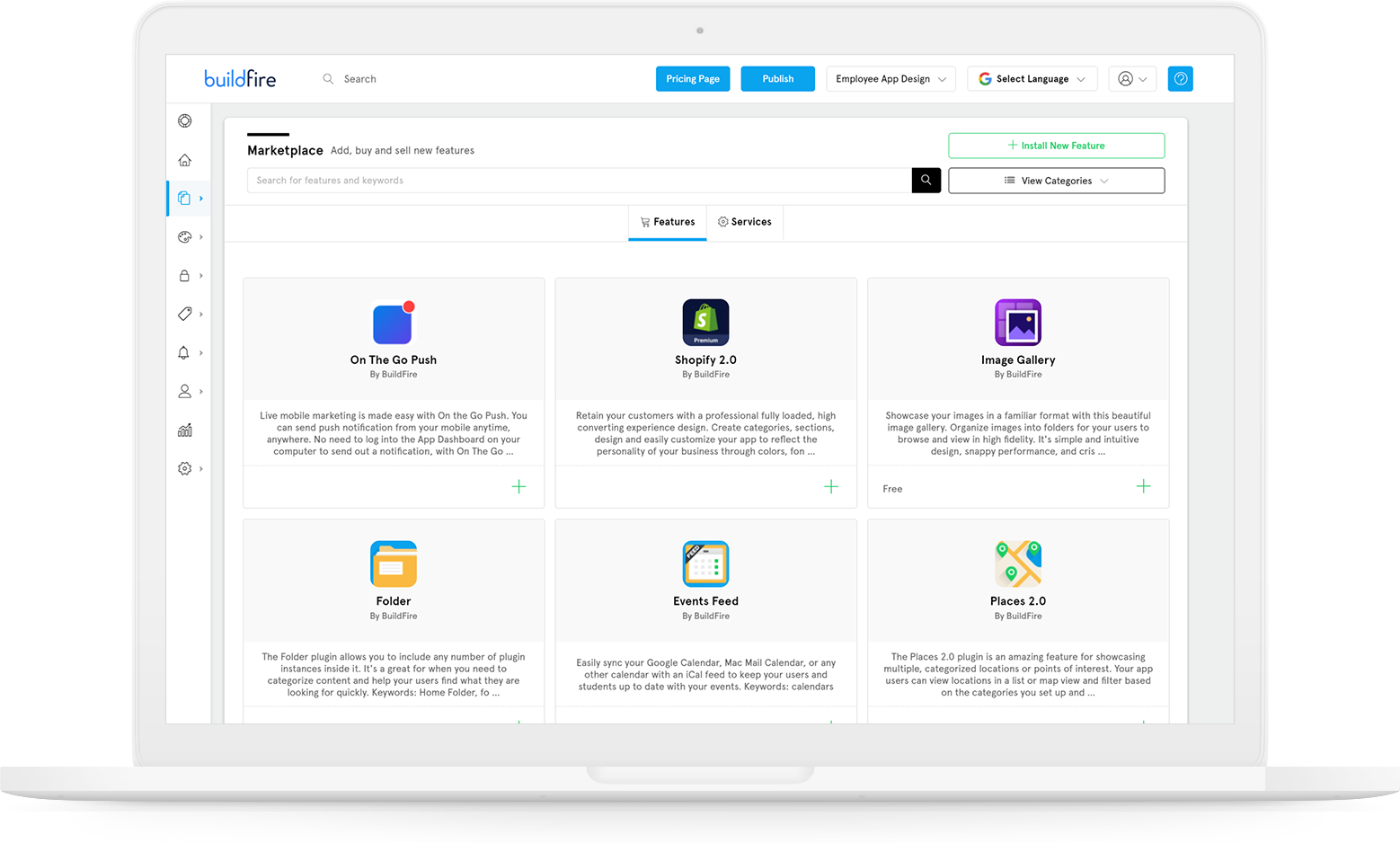
Task: Click the Events Feed description text
Action: click(706, 675)
